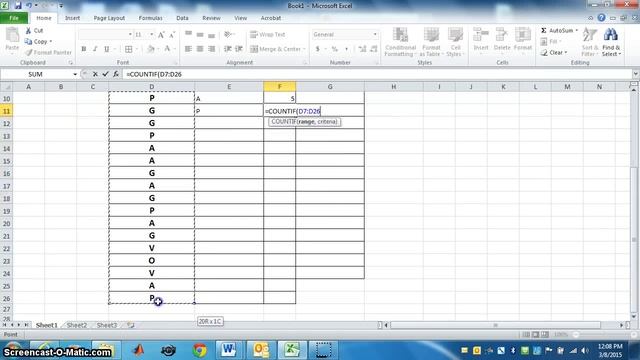Toggle Underline formatting

coord(107,49)
